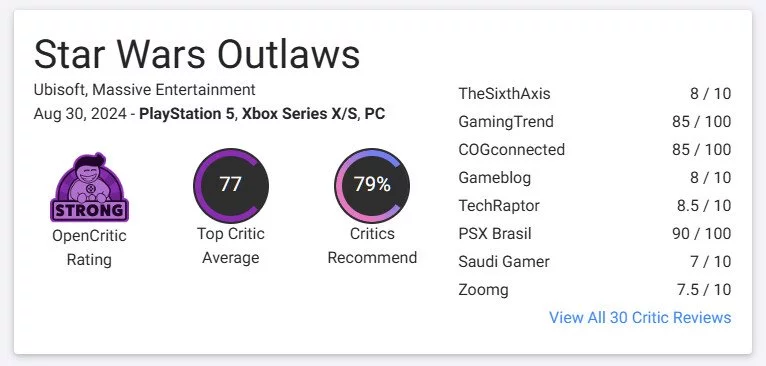Click the 90 / 100 PSX Brasil score

pyautogui.click(x=702, y=234)
